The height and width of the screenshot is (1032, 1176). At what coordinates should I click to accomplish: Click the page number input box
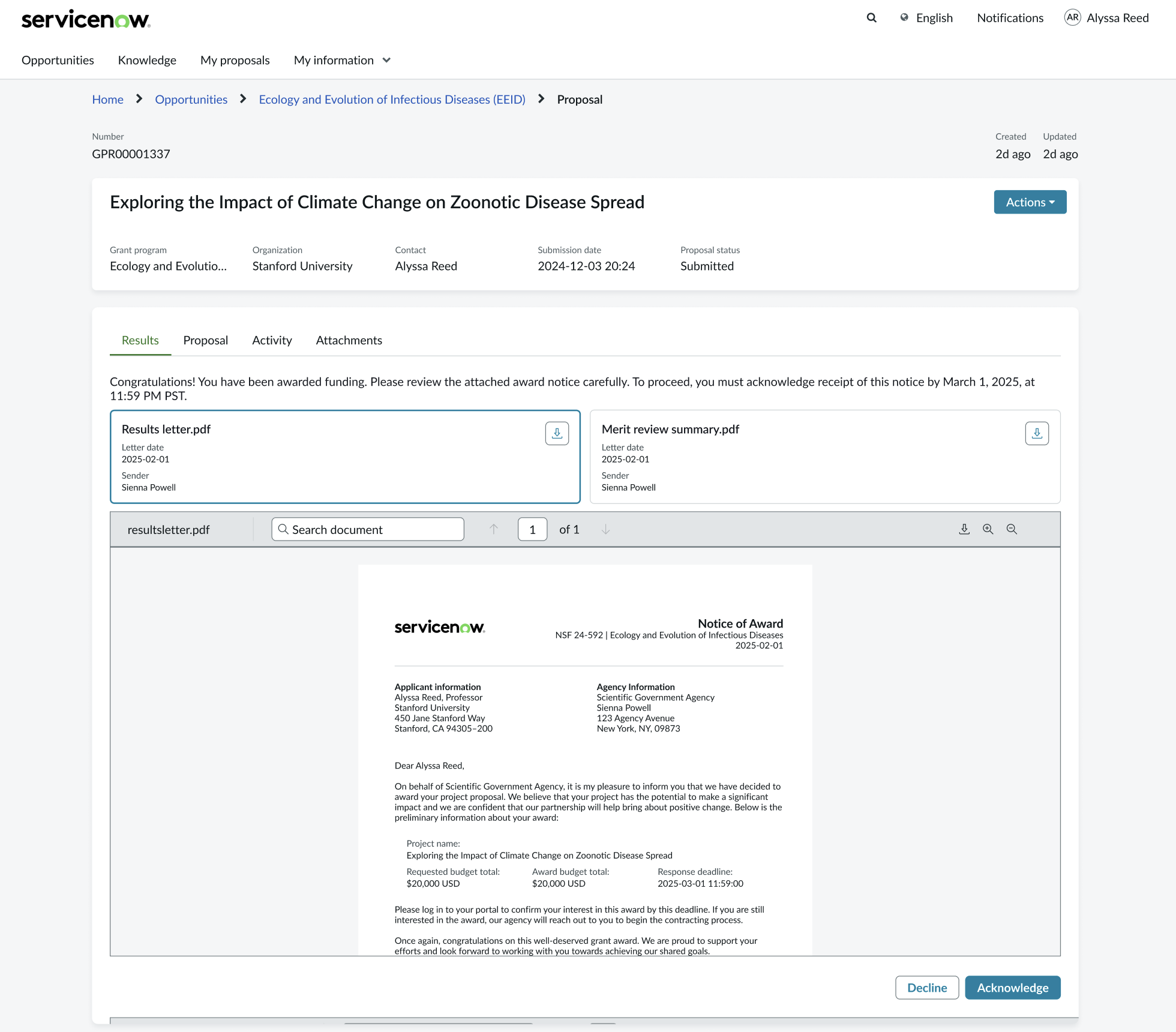(533, 529)
